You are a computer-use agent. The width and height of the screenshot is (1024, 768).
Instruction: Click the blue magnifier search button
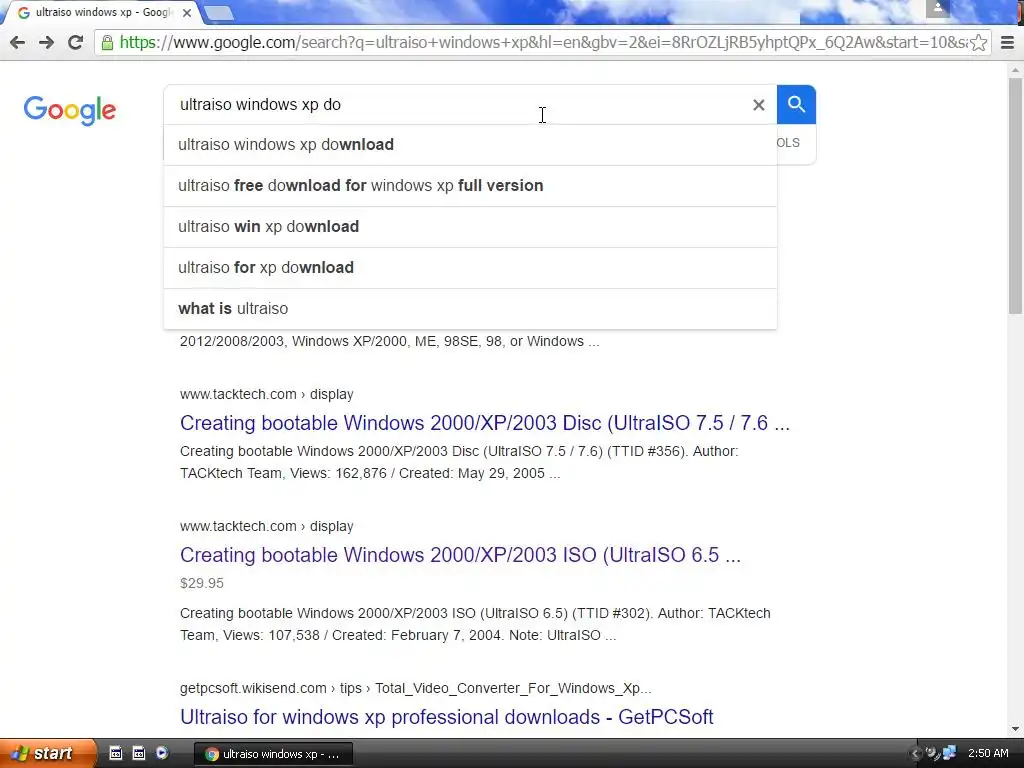coord(796,104)
